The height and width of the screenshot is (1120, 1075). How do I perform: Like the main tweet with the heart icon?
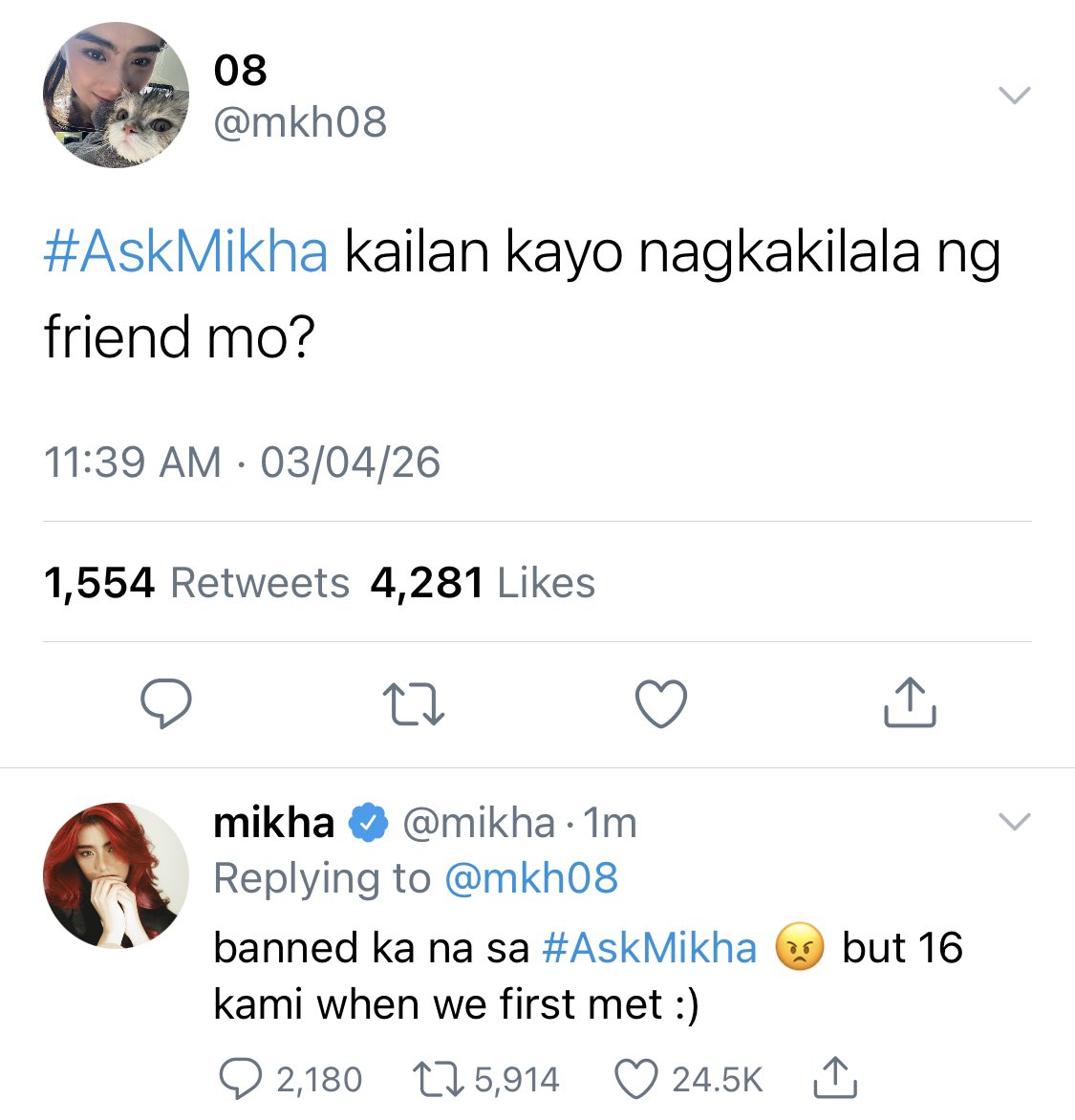coord(660,703)
